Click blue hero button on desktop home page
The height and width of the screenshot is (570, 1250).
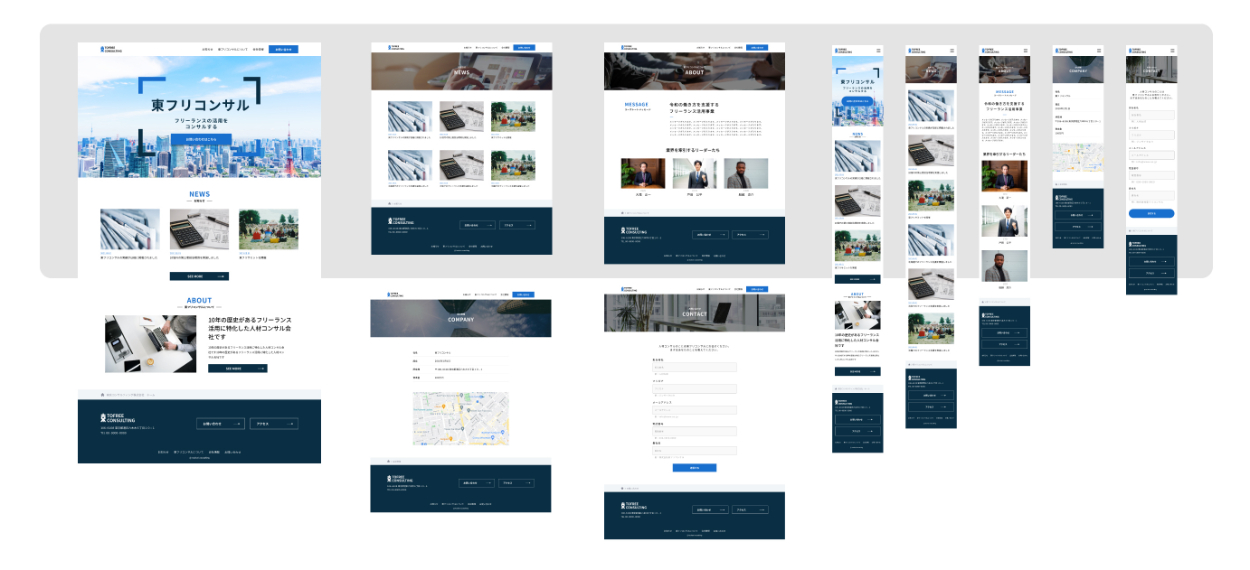200,139
